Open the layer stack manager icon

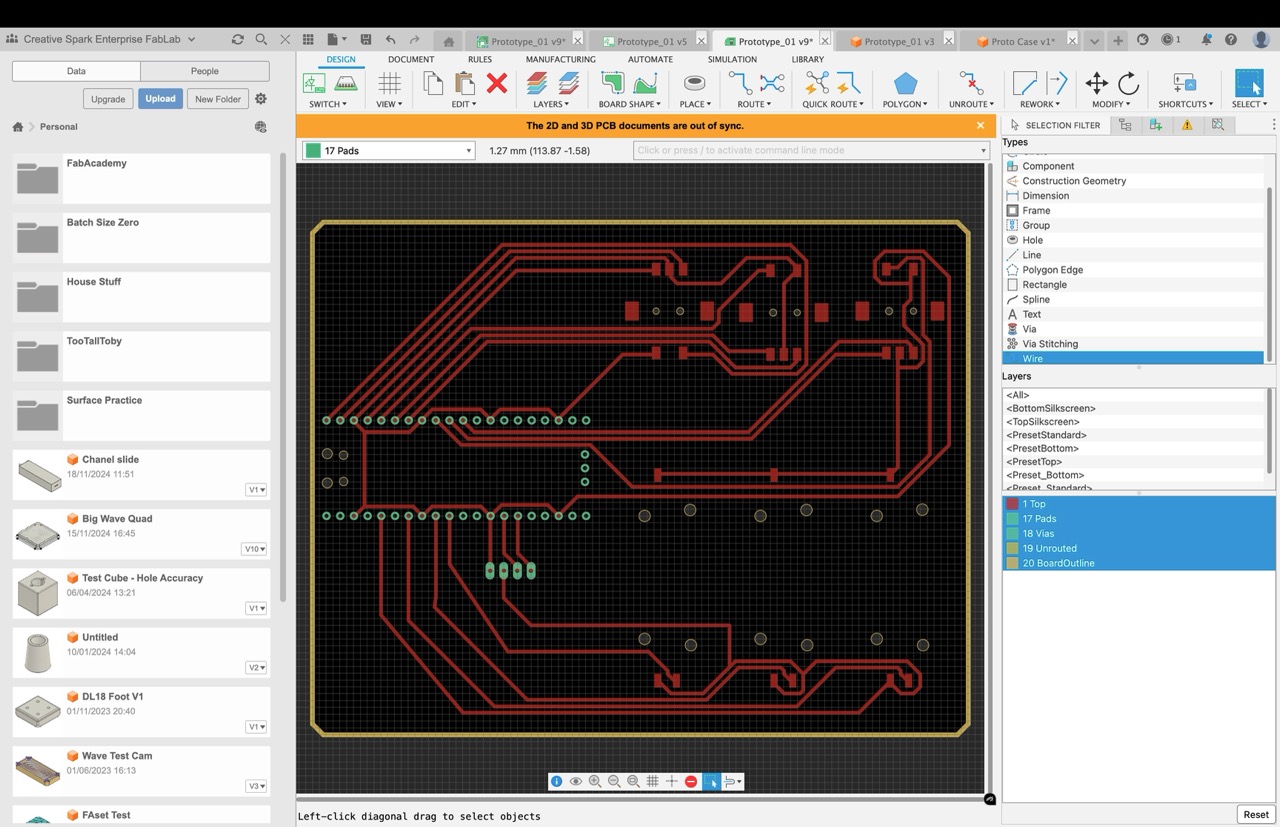coord(537,83)
